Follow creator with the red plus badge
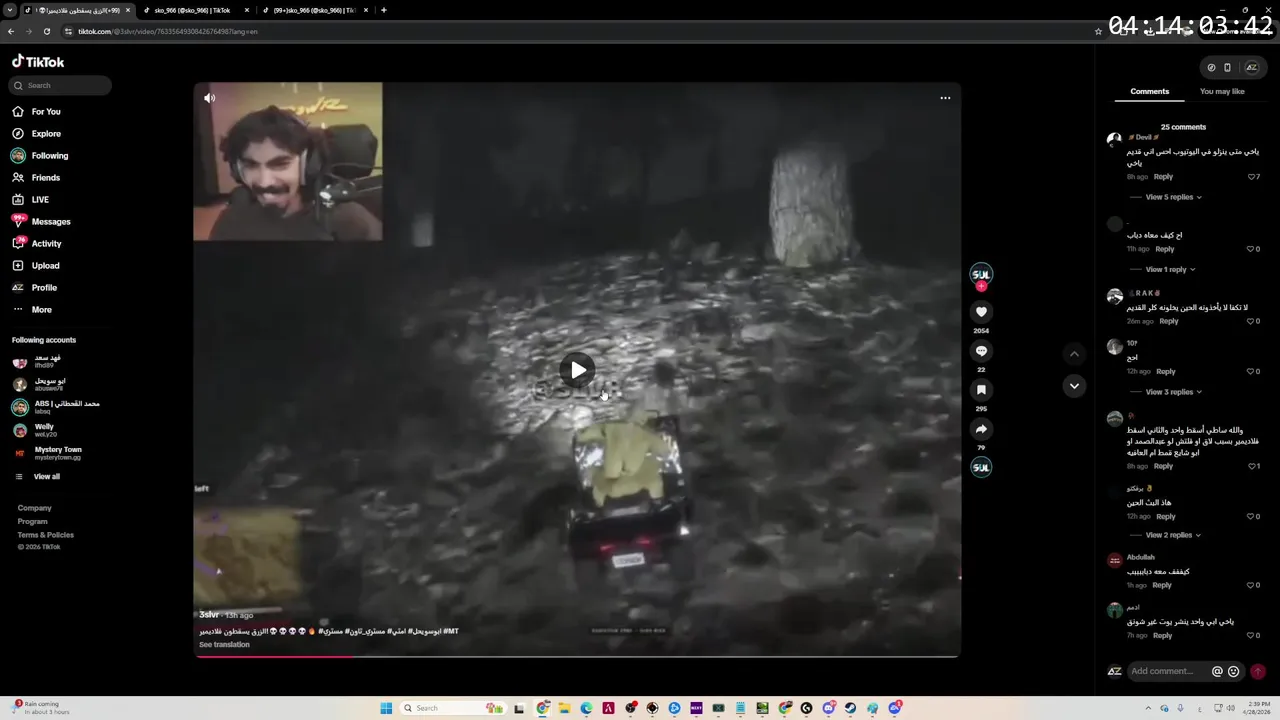 click(981, 287)
